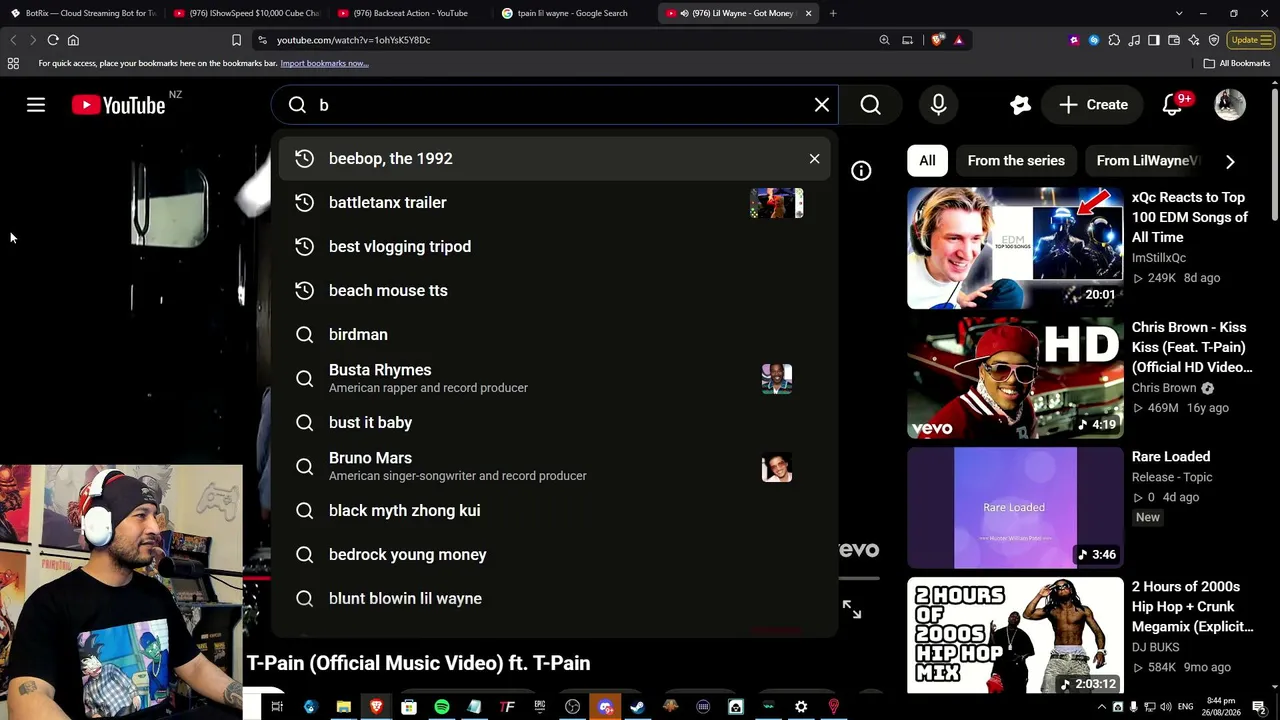The height and width of the screenshot is (720, 1280).
Task: Click the browser Update menu button
Action: click(x=1251, y=40)
